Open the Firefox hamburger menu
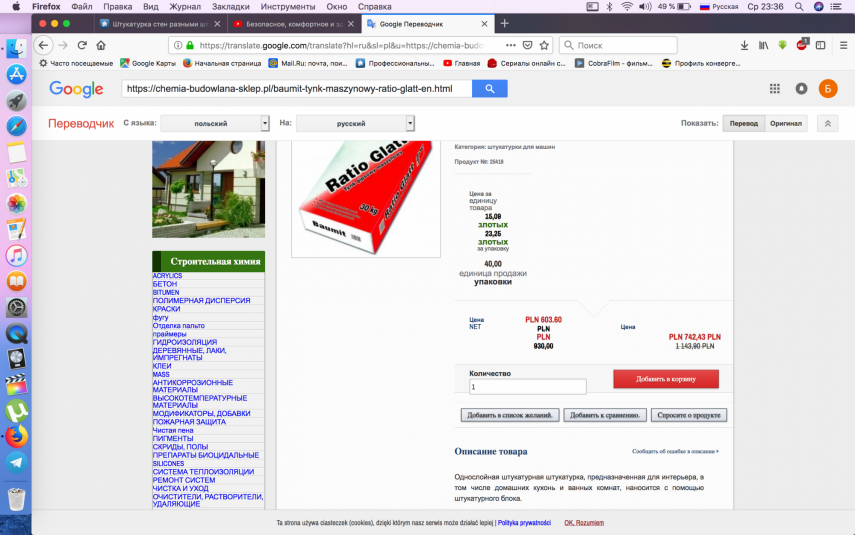855x535 pixels. click(x=843, y=45)
